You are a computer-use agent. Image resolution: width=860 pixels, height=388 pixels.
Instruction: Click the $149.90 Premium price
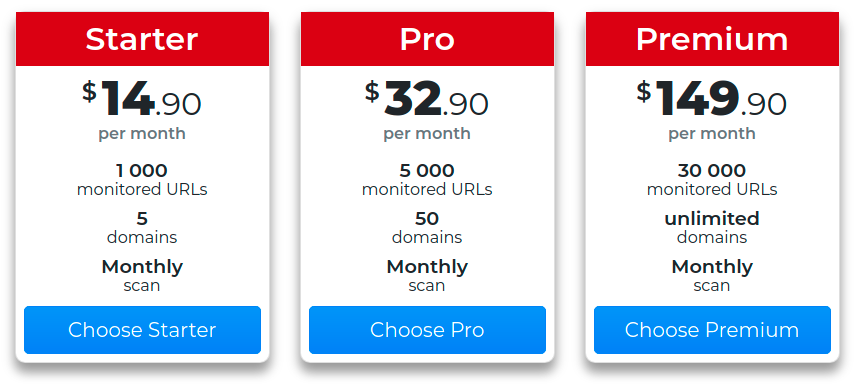(712, 99)
